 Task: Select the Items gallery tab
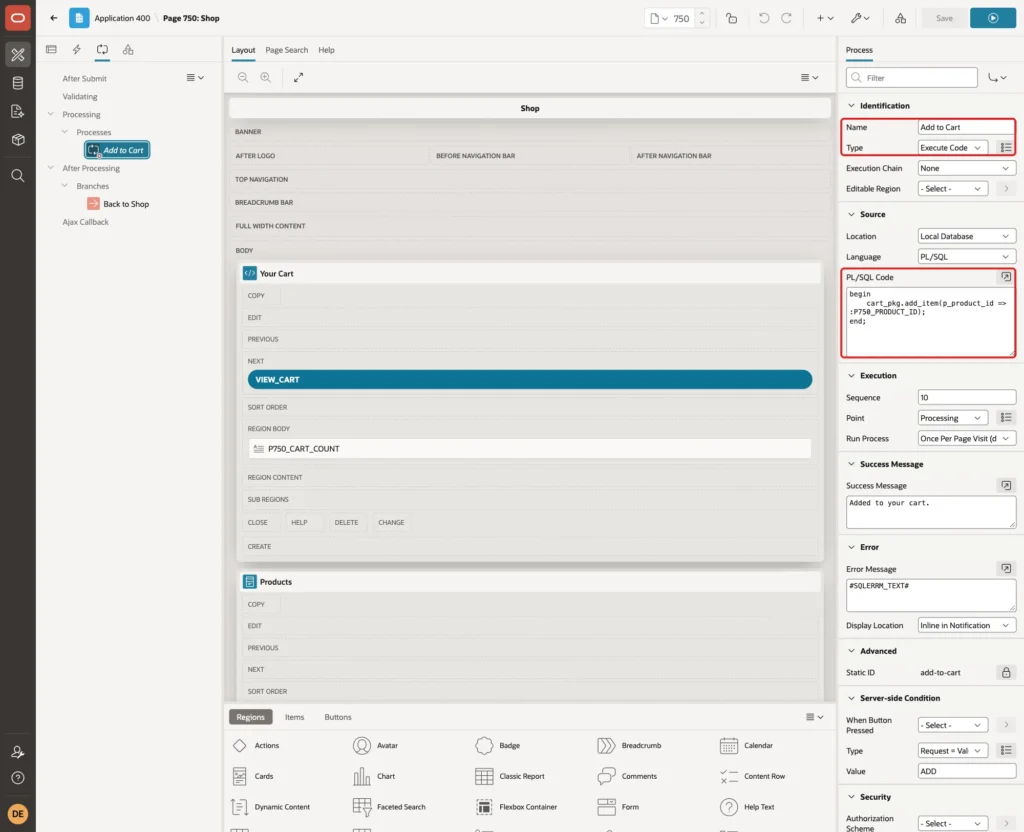pos(295,717)
